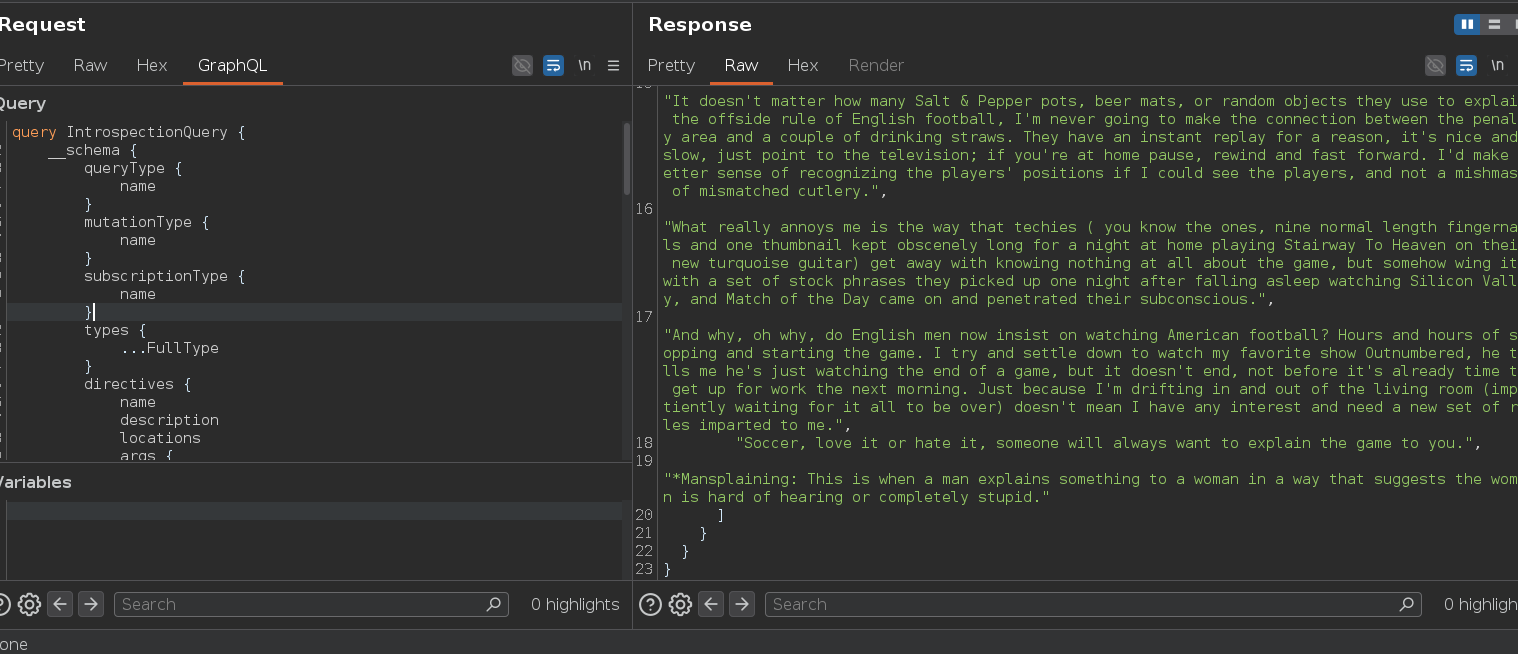Screen dimensions: 1518x654
Task: Click request '0 highlights' counter
Action: pyautogui.click(x=575, y=604)
